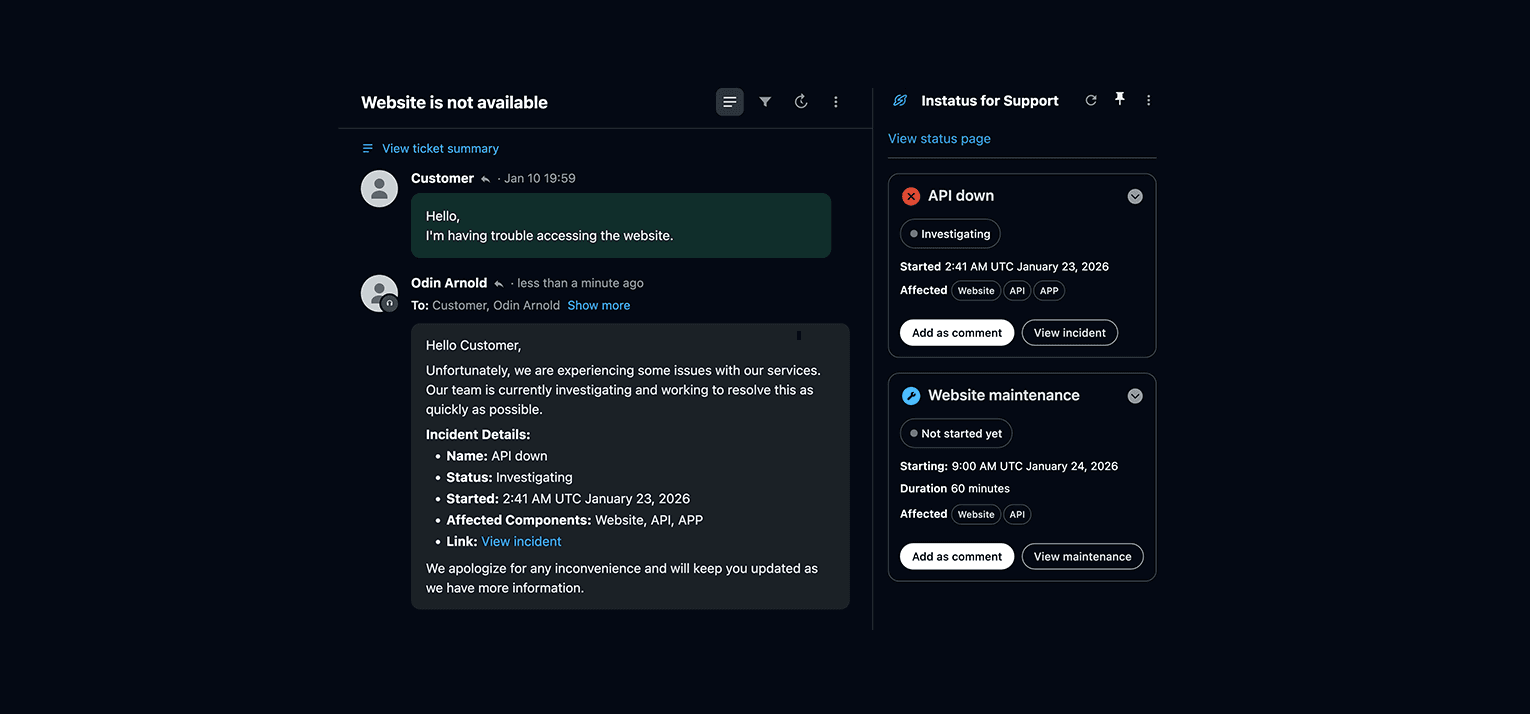
Task: Click the 'API down' card title
Action: [961, 196]
